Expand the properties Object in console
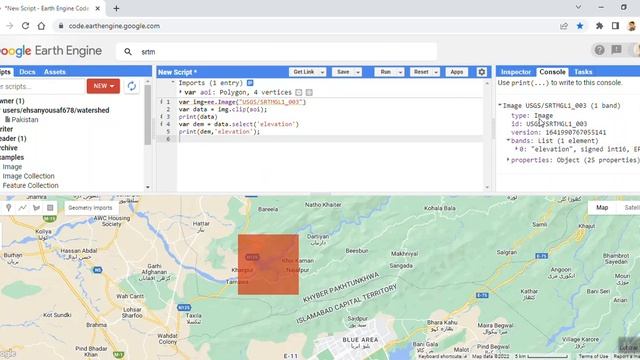Screen dimensions: 640x360 click(x=508, y=160)
